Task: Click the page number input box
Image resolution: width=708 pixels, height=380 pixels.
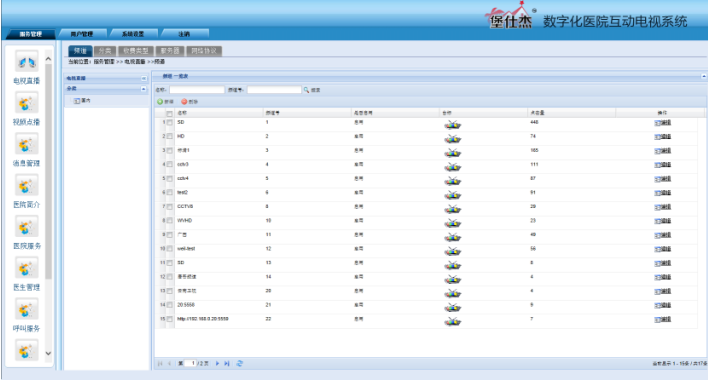Action: tap(191, 363)
